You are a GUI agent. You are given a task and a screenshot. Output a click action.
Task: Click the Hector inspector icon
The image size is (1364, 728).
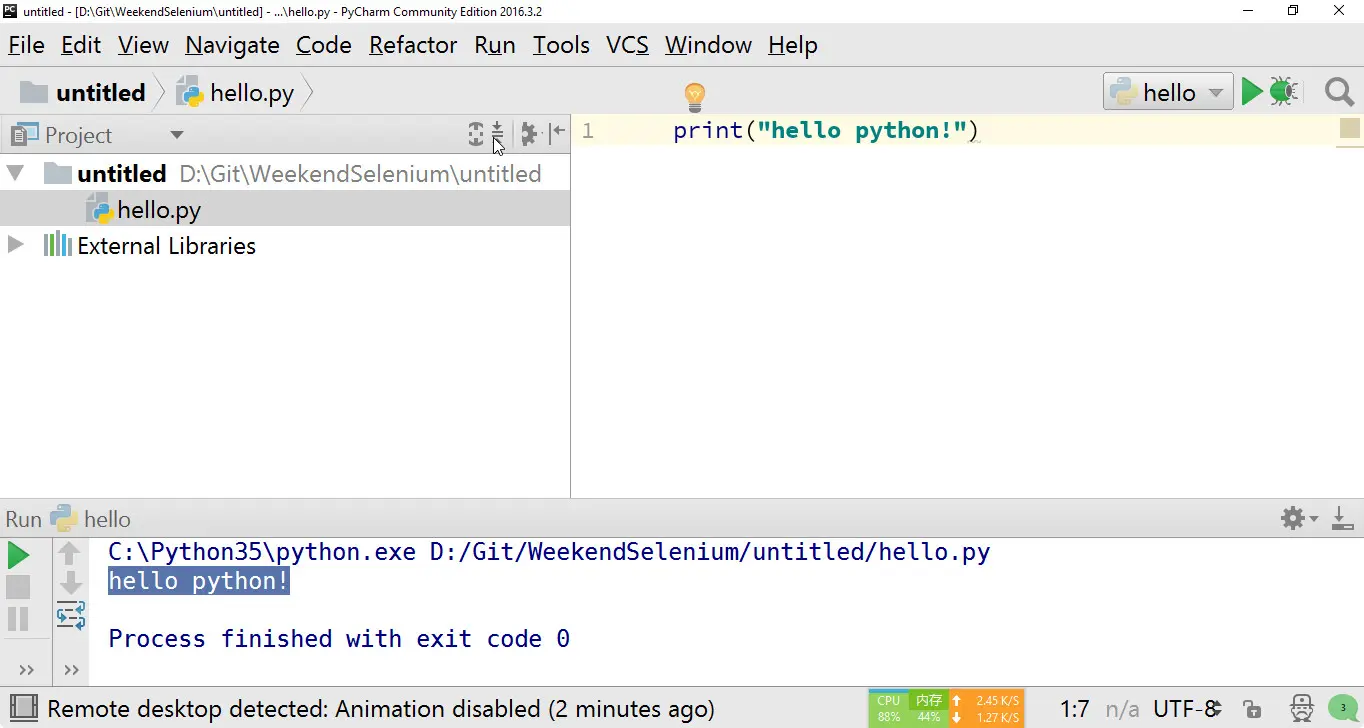(x=1301, y=709)
